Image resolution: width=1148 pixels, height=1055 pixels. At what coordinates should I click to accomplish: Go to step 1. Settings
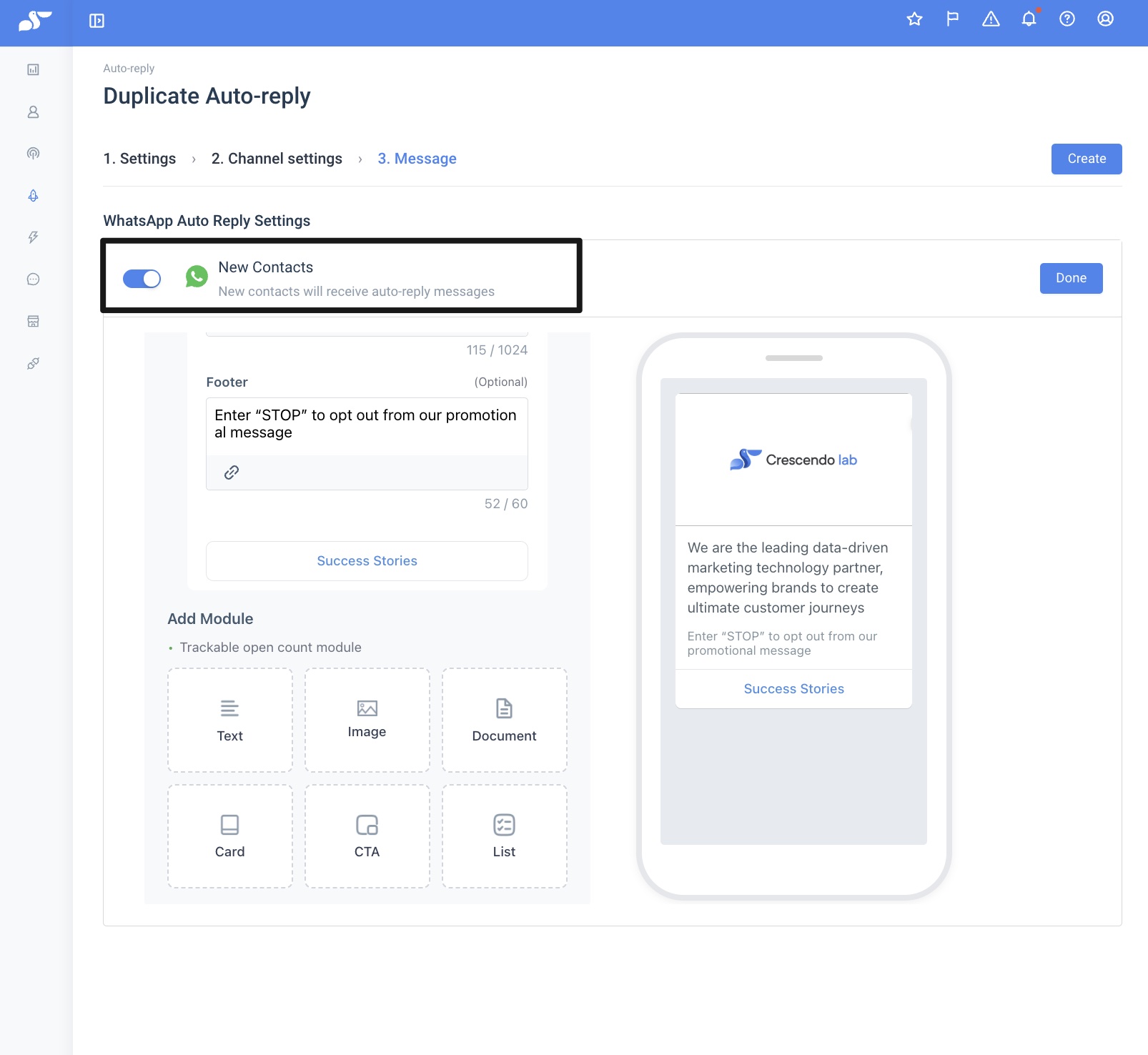pos(139,159)
